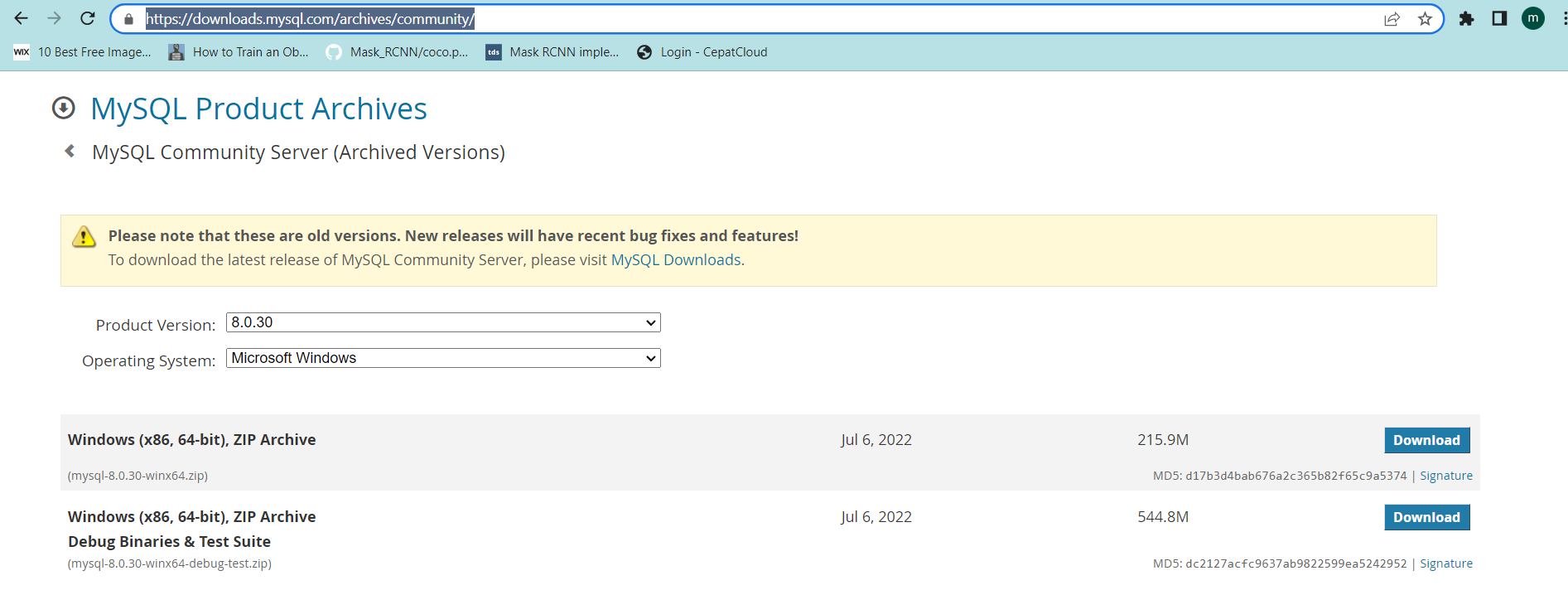
Task: Click the warning triangle icon
Action: (84, 237)
